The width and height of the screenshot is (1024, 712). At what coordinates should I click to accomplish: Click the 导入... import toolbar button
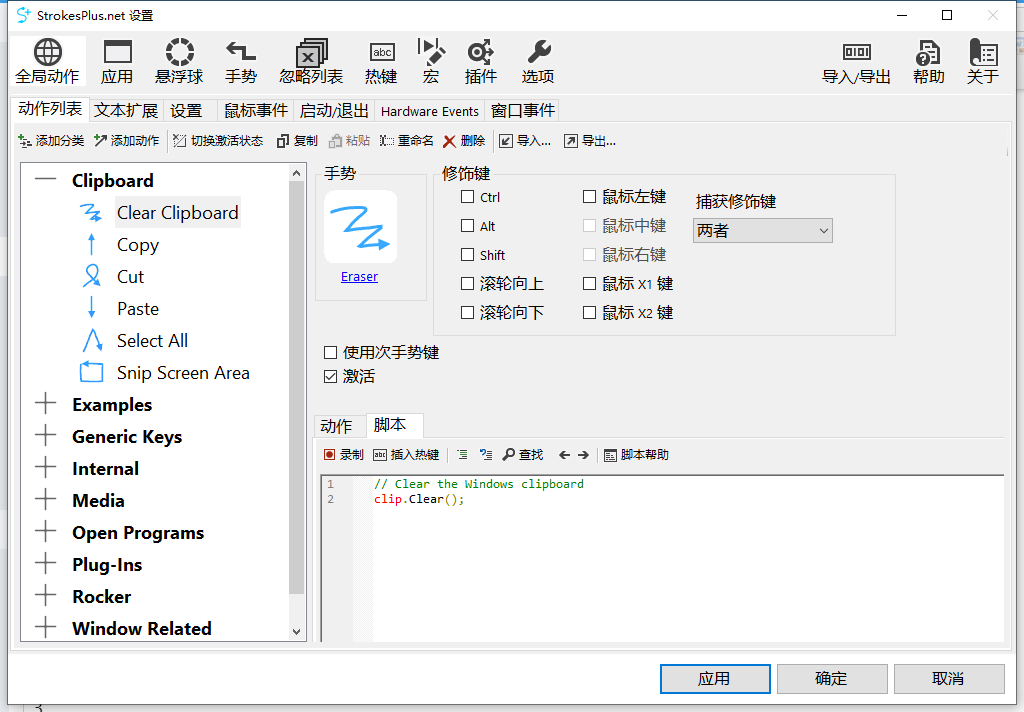(525, 140)
